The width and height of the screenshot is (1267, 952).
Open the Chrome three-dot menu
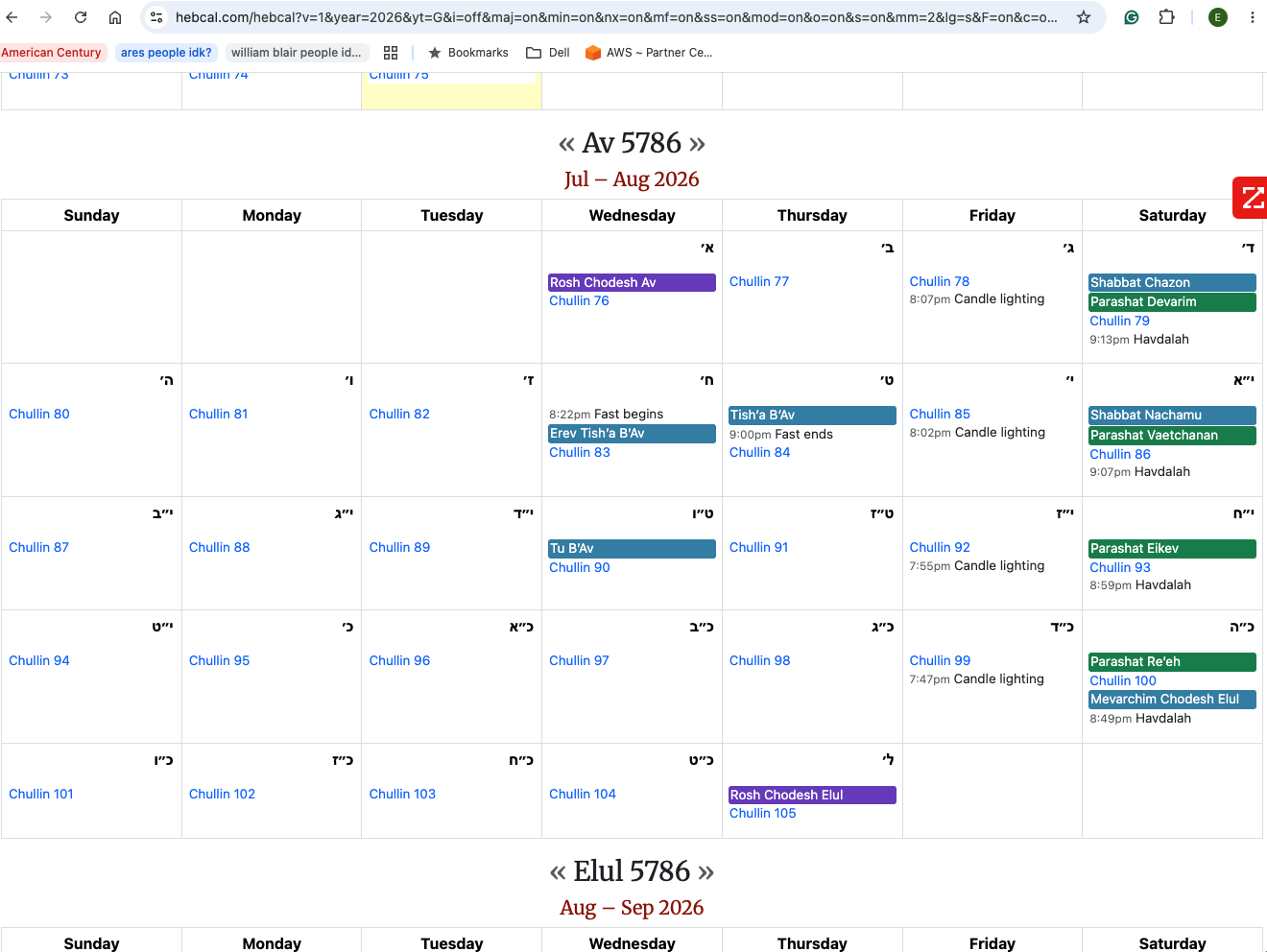1253,17
